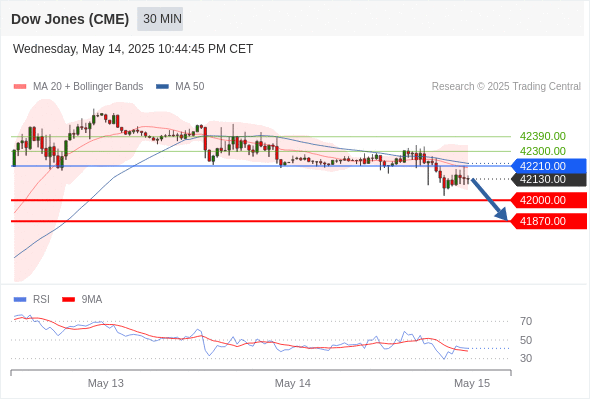Click the 30 MIN timeframe badge

coord(160,19)
